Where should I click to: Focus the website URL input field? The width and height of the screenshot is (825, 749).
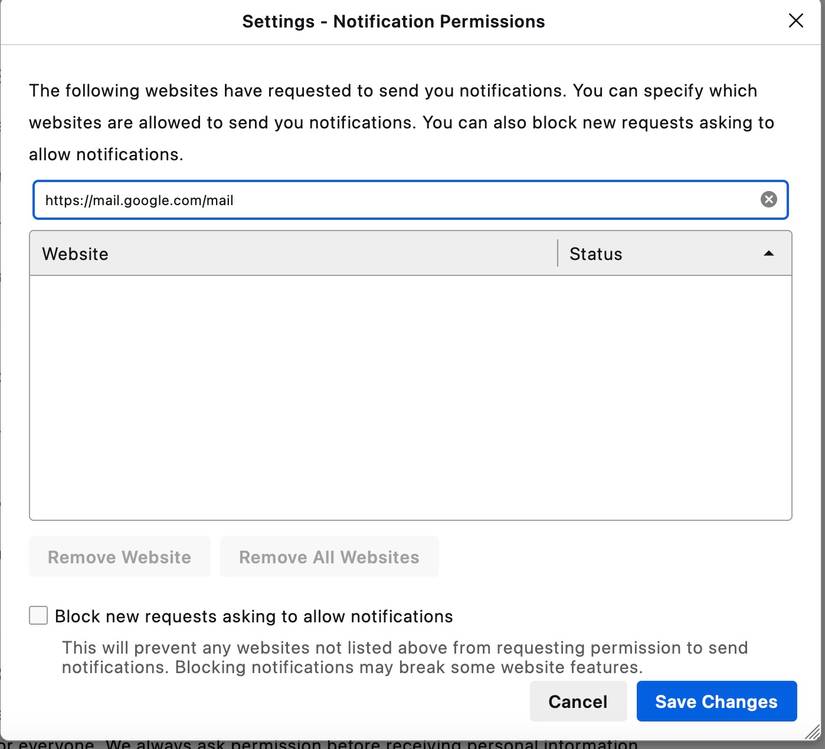(400, 199)
